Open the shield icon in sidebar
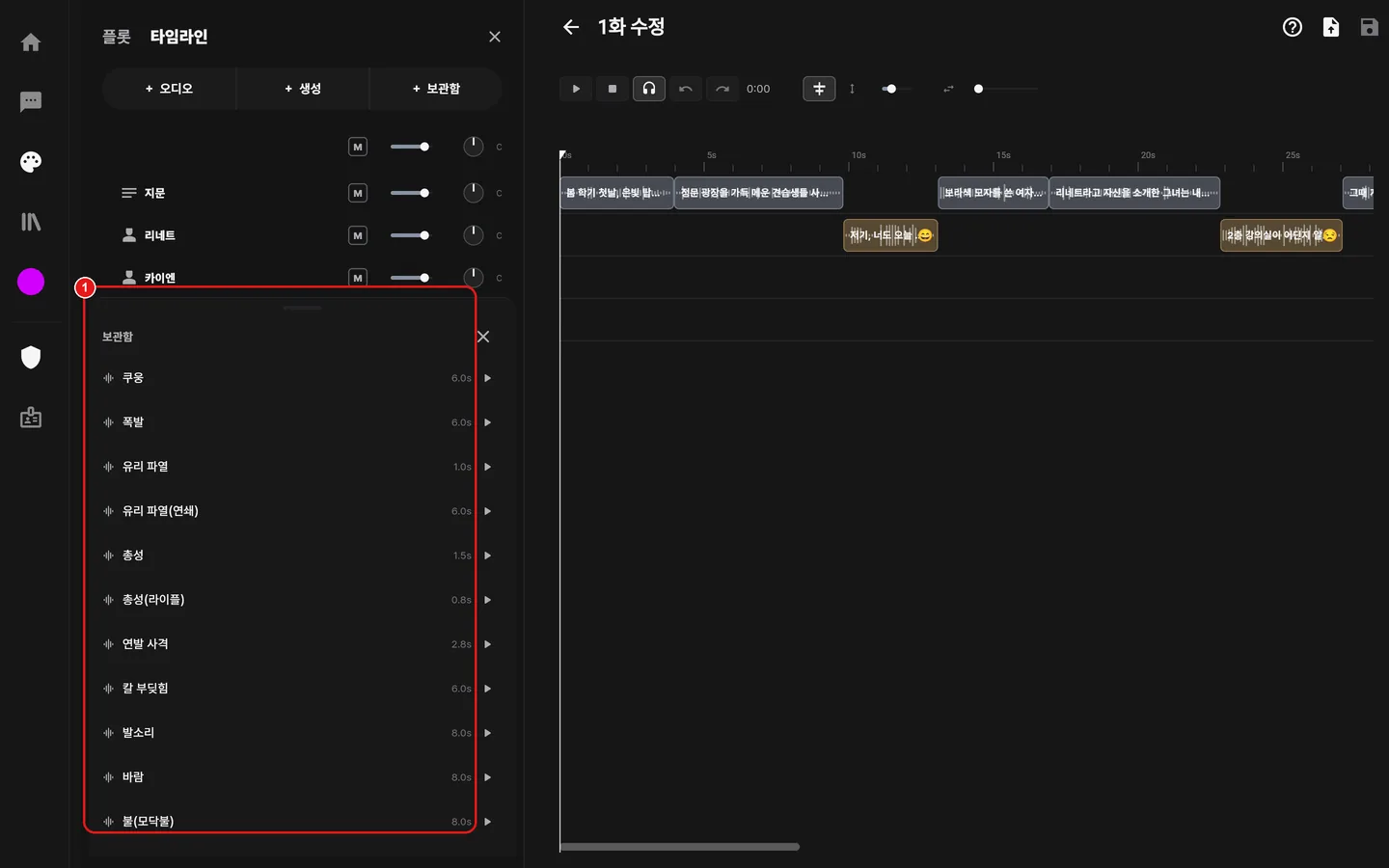Viewport: 1389px width, 868px height. pos(31,358)
